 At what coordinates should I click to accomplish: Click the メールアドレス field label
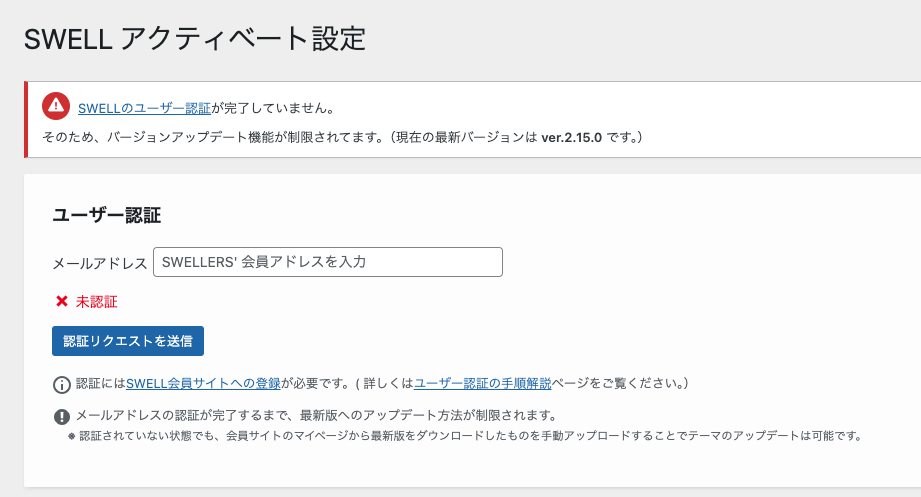(100, 263)
